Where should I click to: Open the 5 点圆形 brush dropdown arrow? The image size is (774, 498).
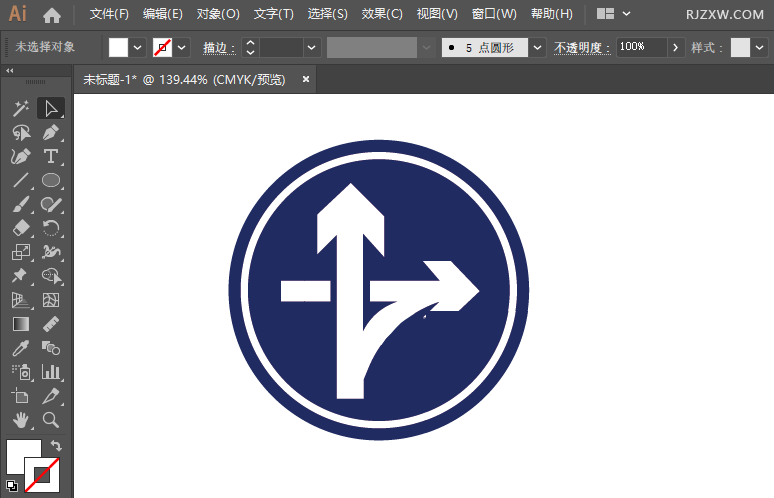click(x=537, y=48)
